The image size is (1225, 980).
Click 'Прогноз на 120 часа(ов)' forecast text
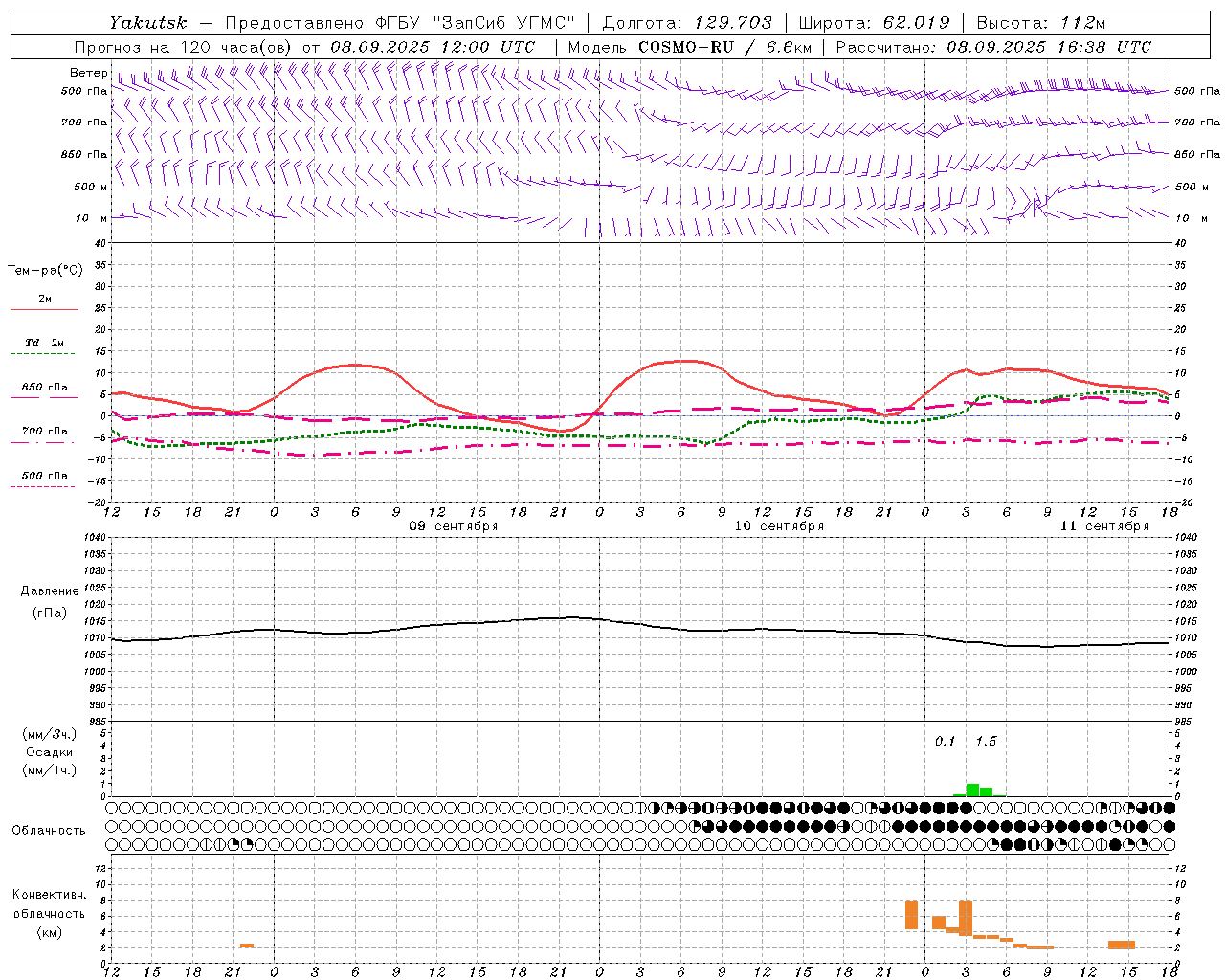(x=185, y=47)
